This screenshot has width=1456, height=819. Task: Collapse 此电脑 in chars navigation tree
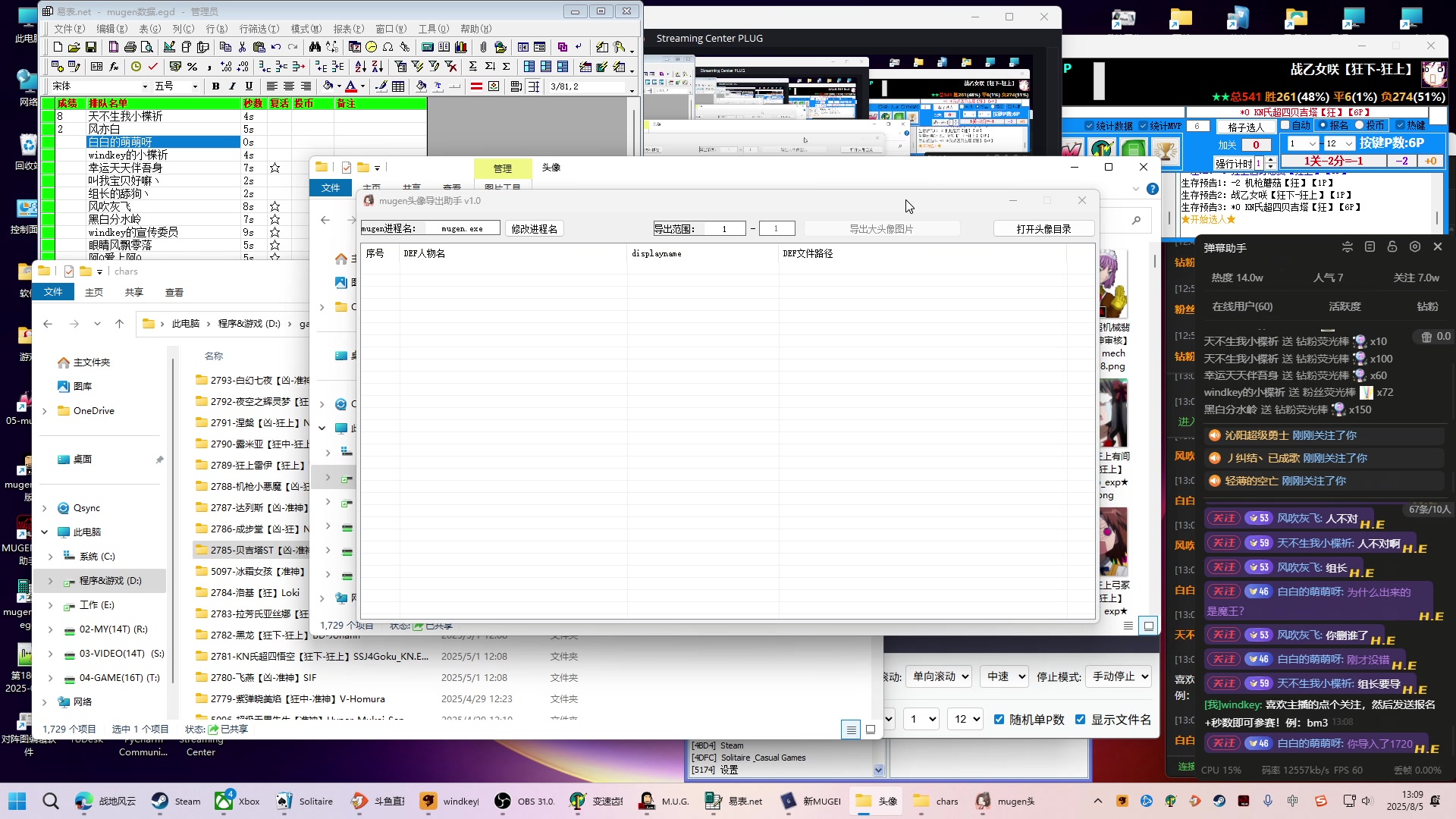[x=45, y=532]
